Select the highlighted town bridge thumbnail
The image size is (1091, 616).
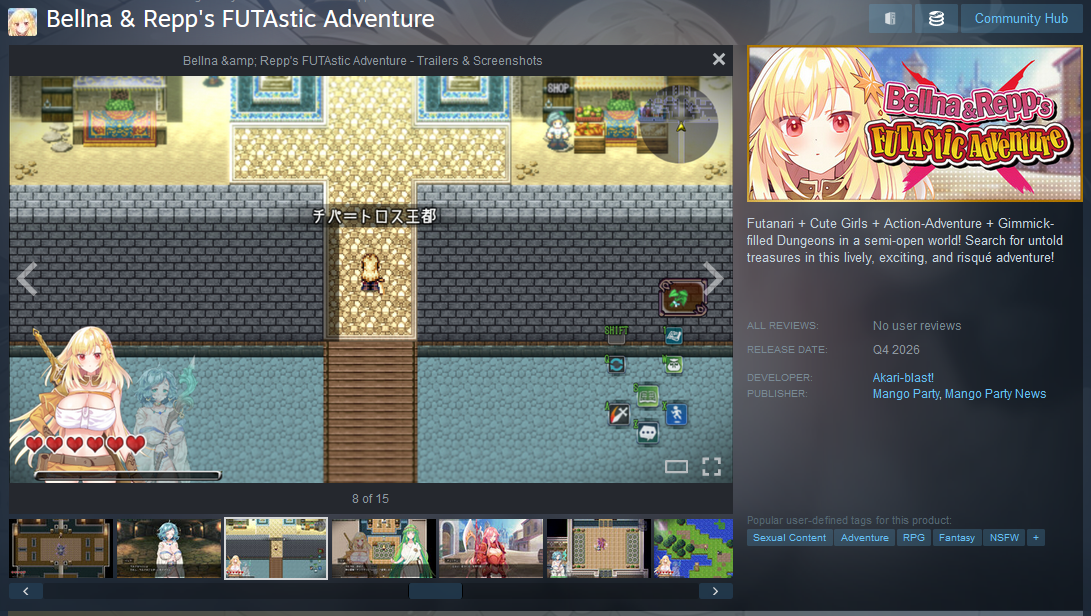pos(276,548)
